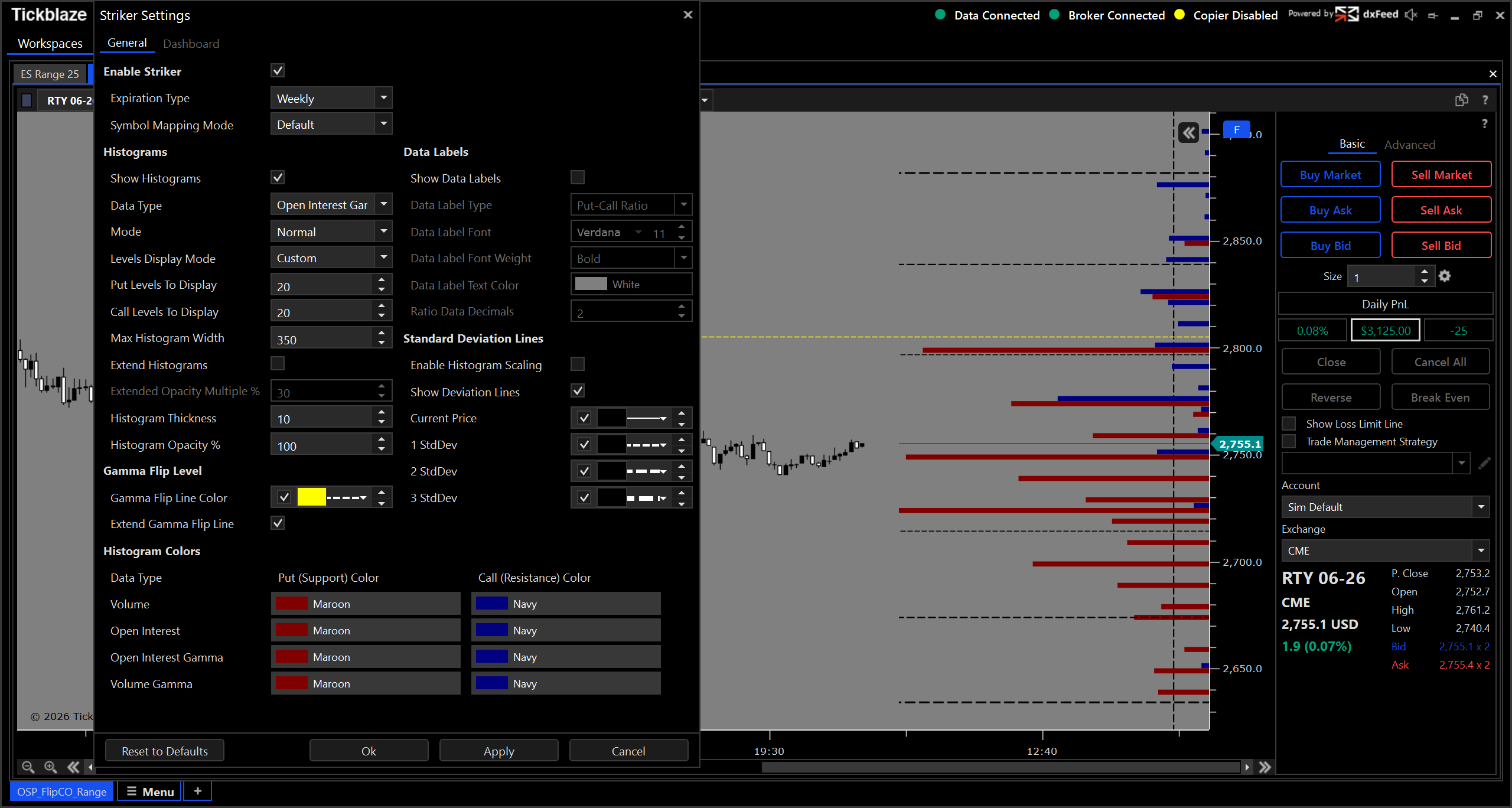The image size is (1512, 808).
Task: Close the Striker Settings dialog with the X
Action: pos(687,15)
